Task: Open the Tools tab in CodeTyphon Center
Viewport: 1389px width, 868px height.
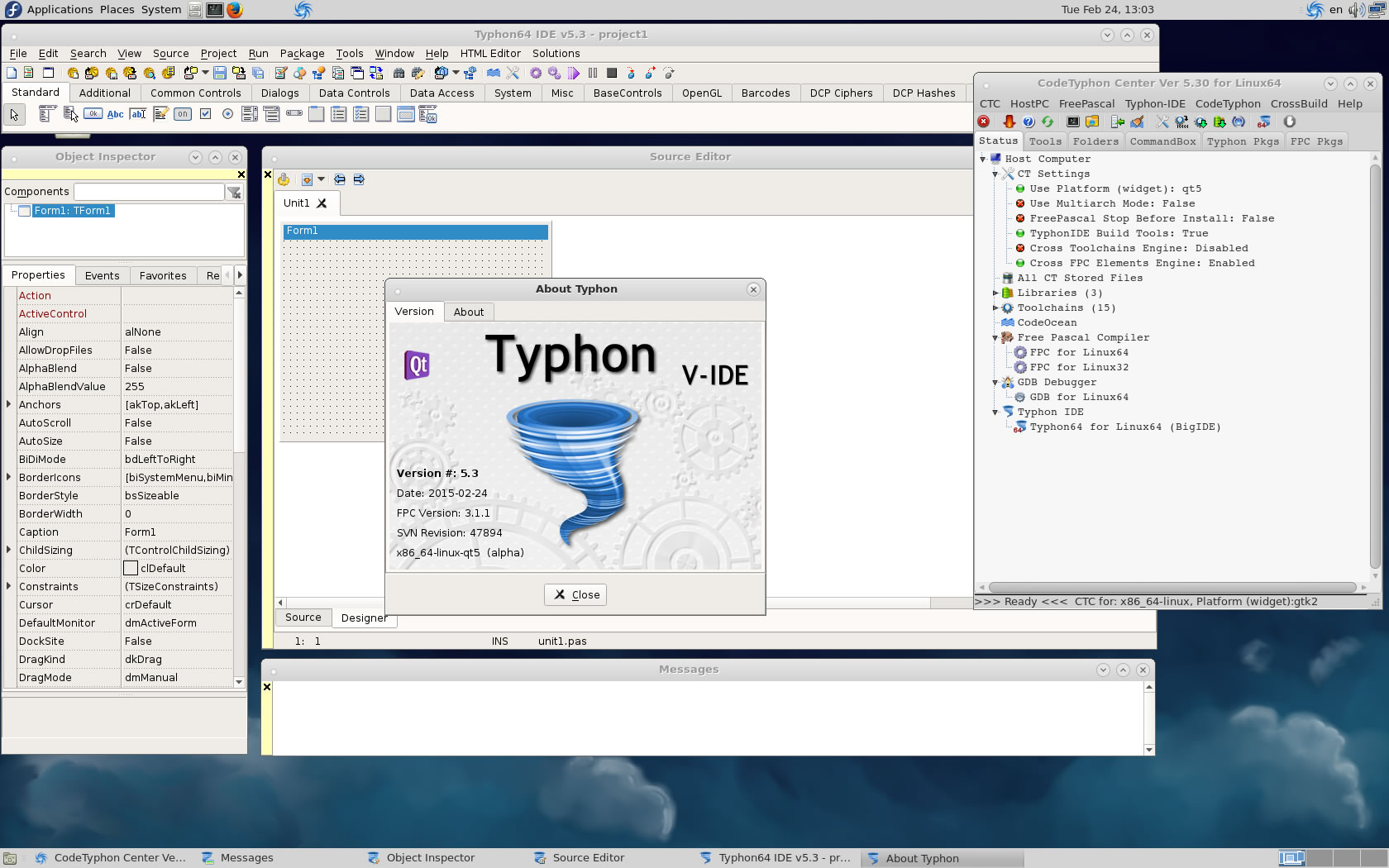Action: click(1045, 141)
